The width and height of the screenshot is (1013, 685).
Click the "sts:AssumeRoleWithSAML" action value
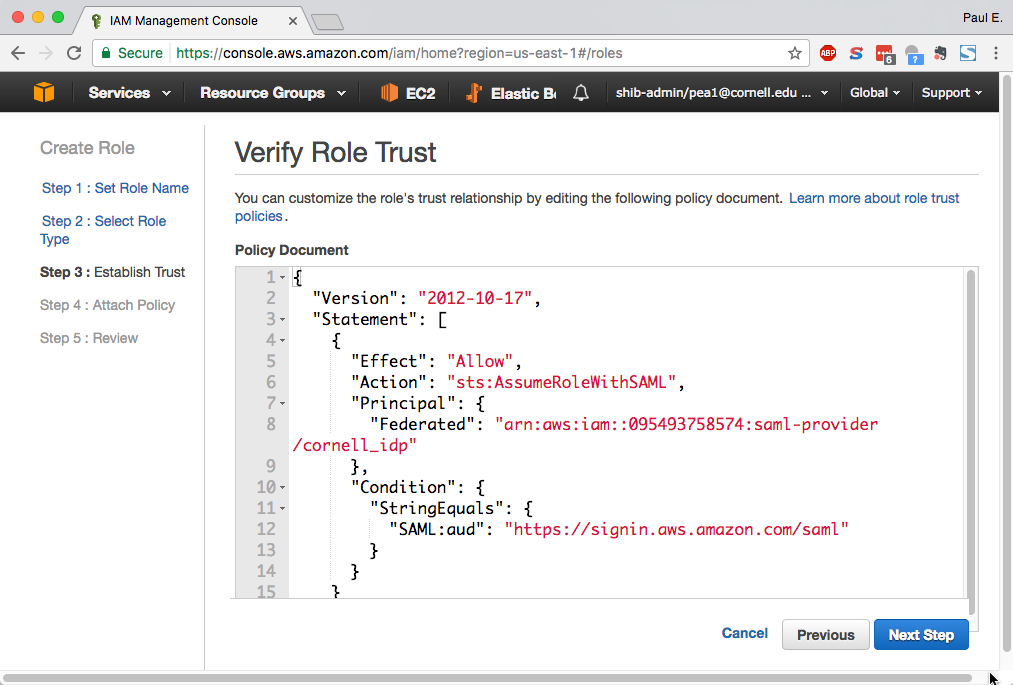(561, 382)
